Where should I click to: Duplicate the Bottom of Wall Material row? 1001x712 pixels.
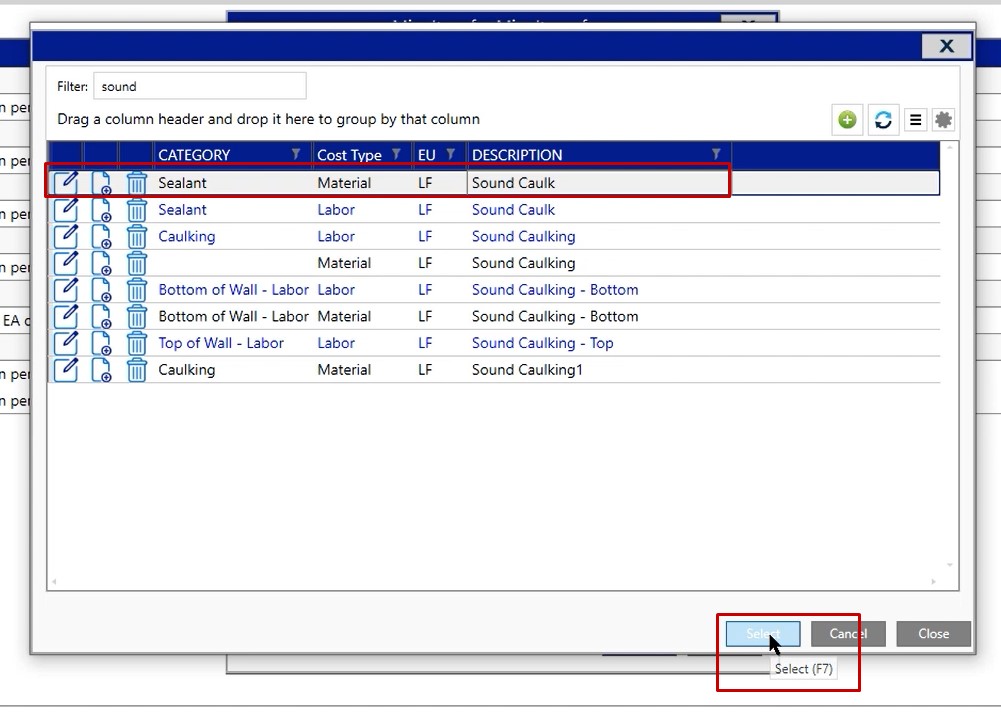click(x=101, y=317)
